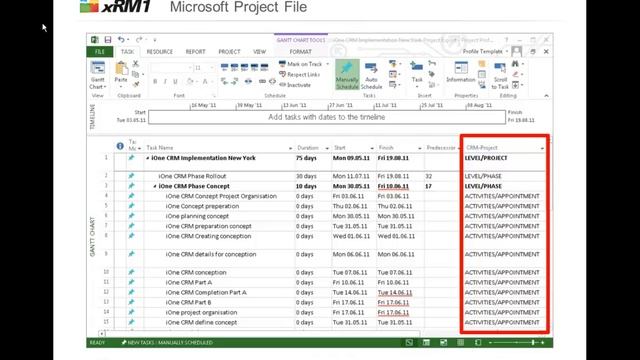The width and height of the screenshot is (640, 360).
Task: Switch to the RESOURCE ribbon tab
Action: click(160, 52)
